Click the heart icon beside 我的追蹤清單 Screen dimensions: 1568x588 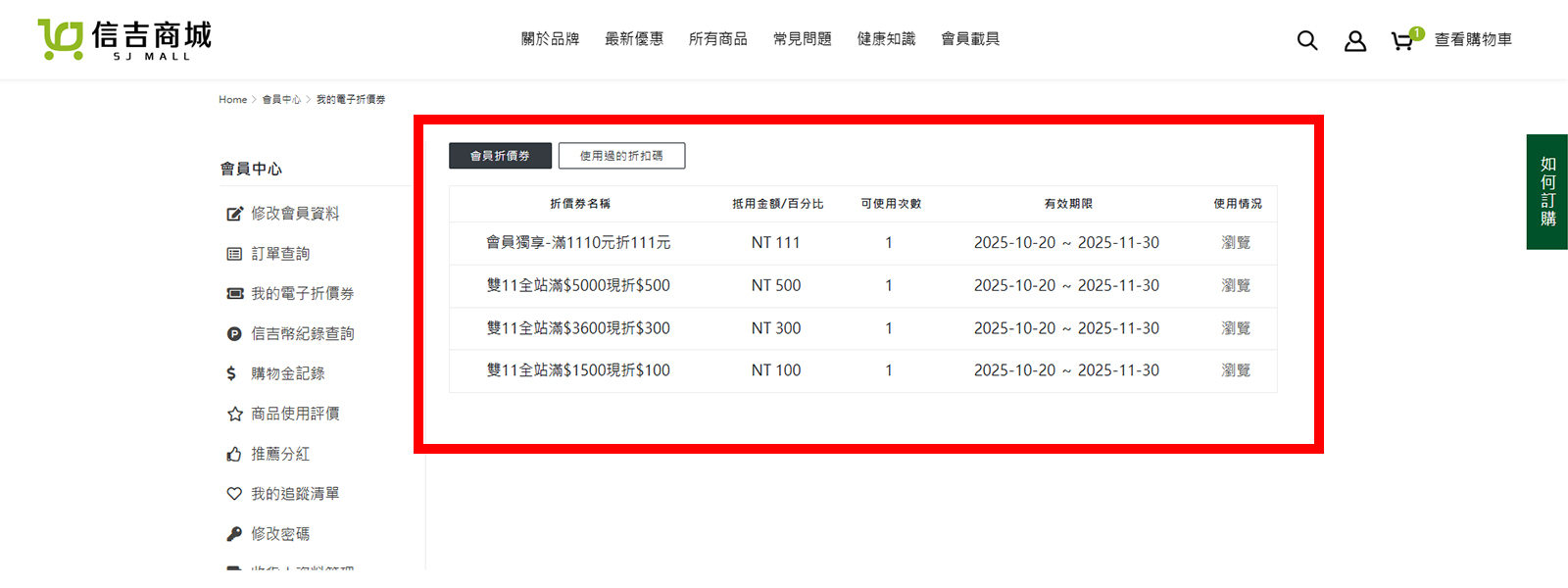coord(234,494)
